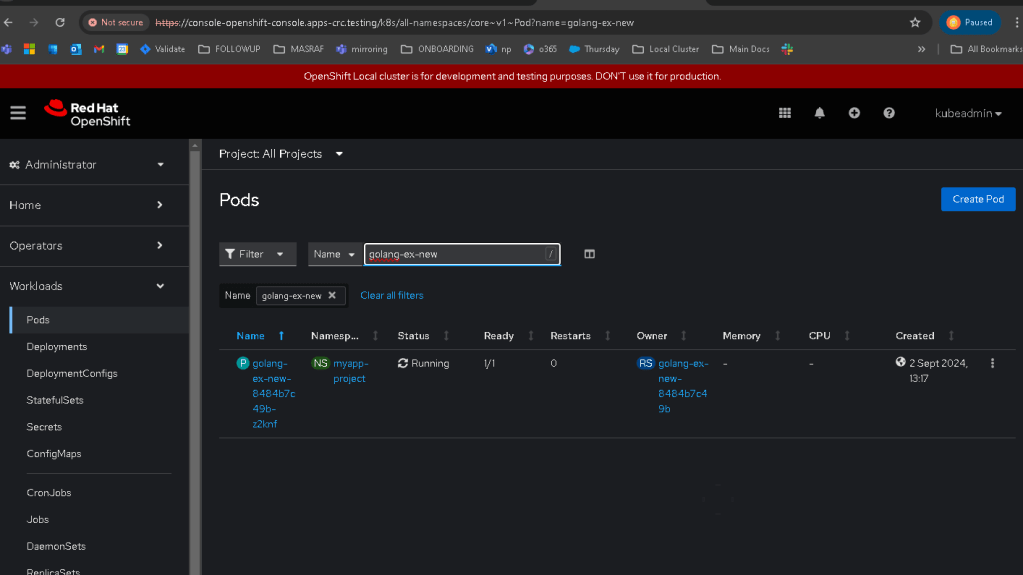
Task: Open the mirroring bookmark
Action: [x=361, y=49]
